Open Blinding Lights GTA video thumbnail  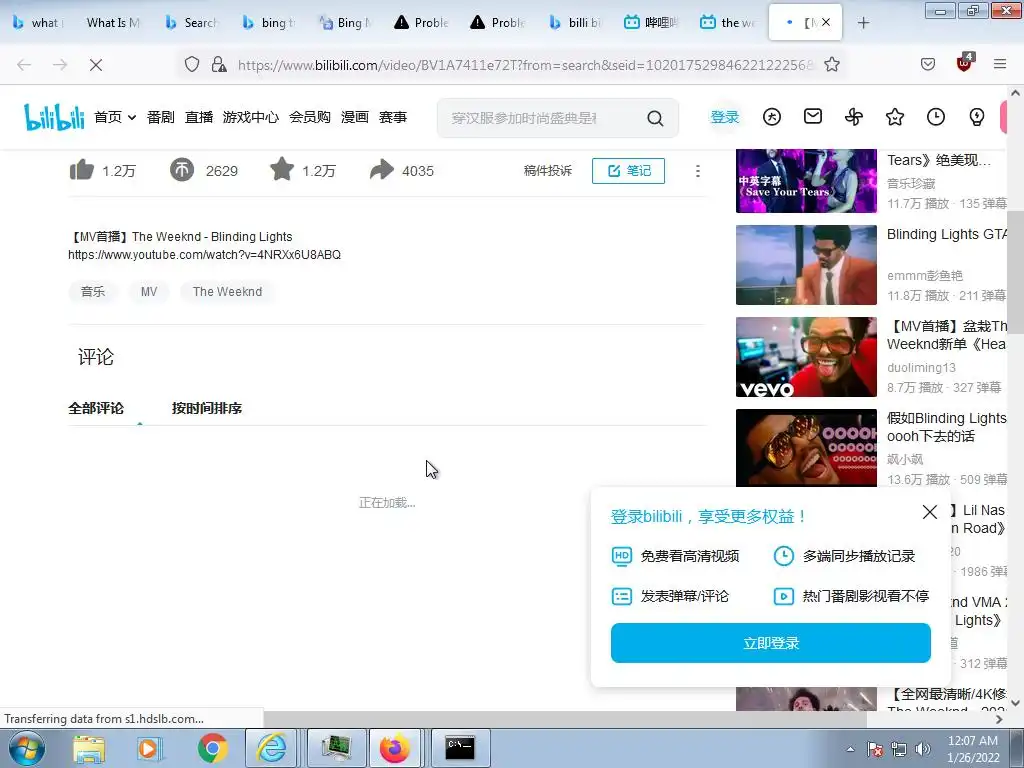pos(806,265)
